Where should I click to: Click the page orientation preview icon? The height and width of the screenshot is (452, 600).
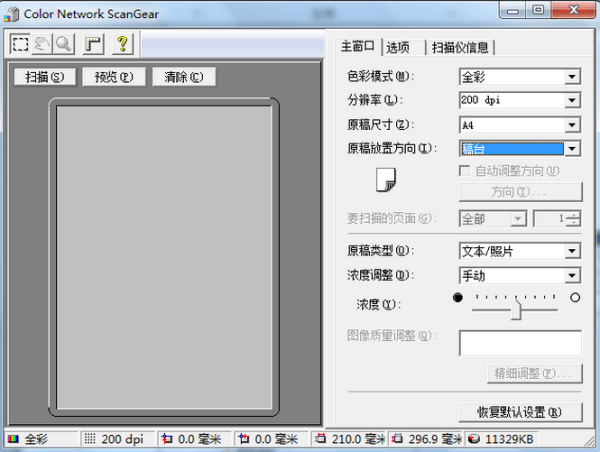386,179
